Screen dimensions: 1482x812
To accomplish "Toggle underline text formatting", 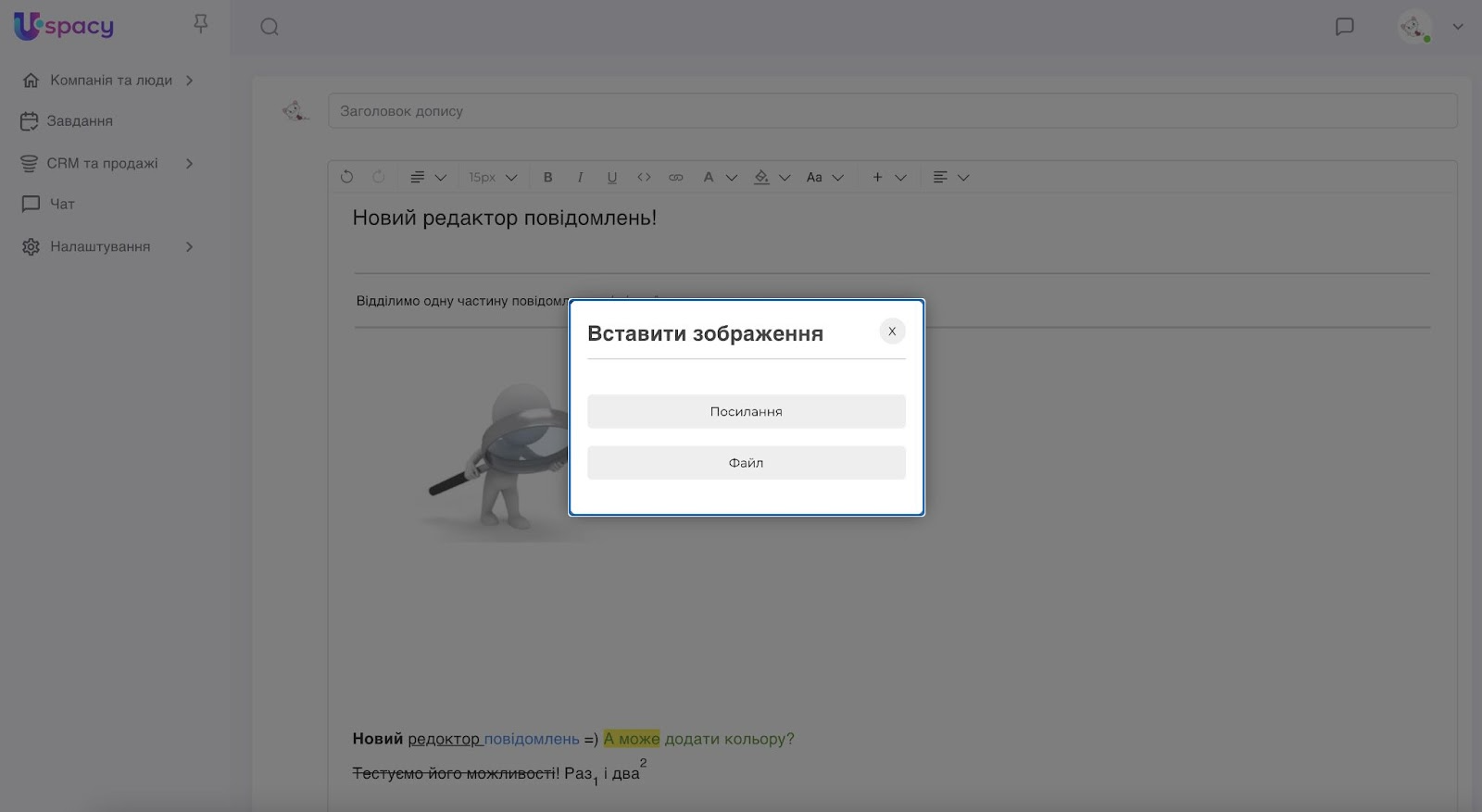I will click(611, 177).
